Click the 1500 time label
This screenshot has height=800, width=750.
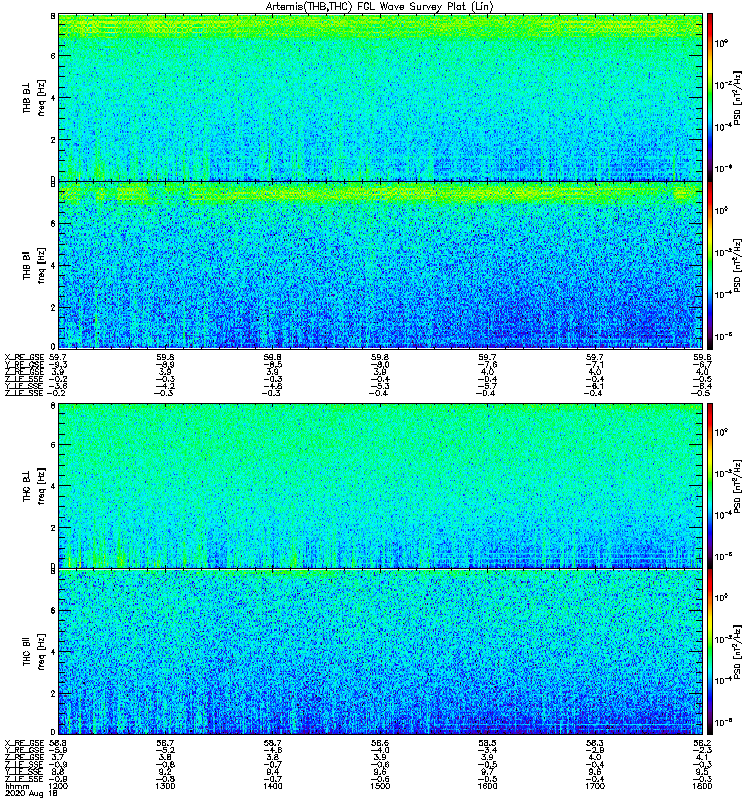(x=380, y=786)
